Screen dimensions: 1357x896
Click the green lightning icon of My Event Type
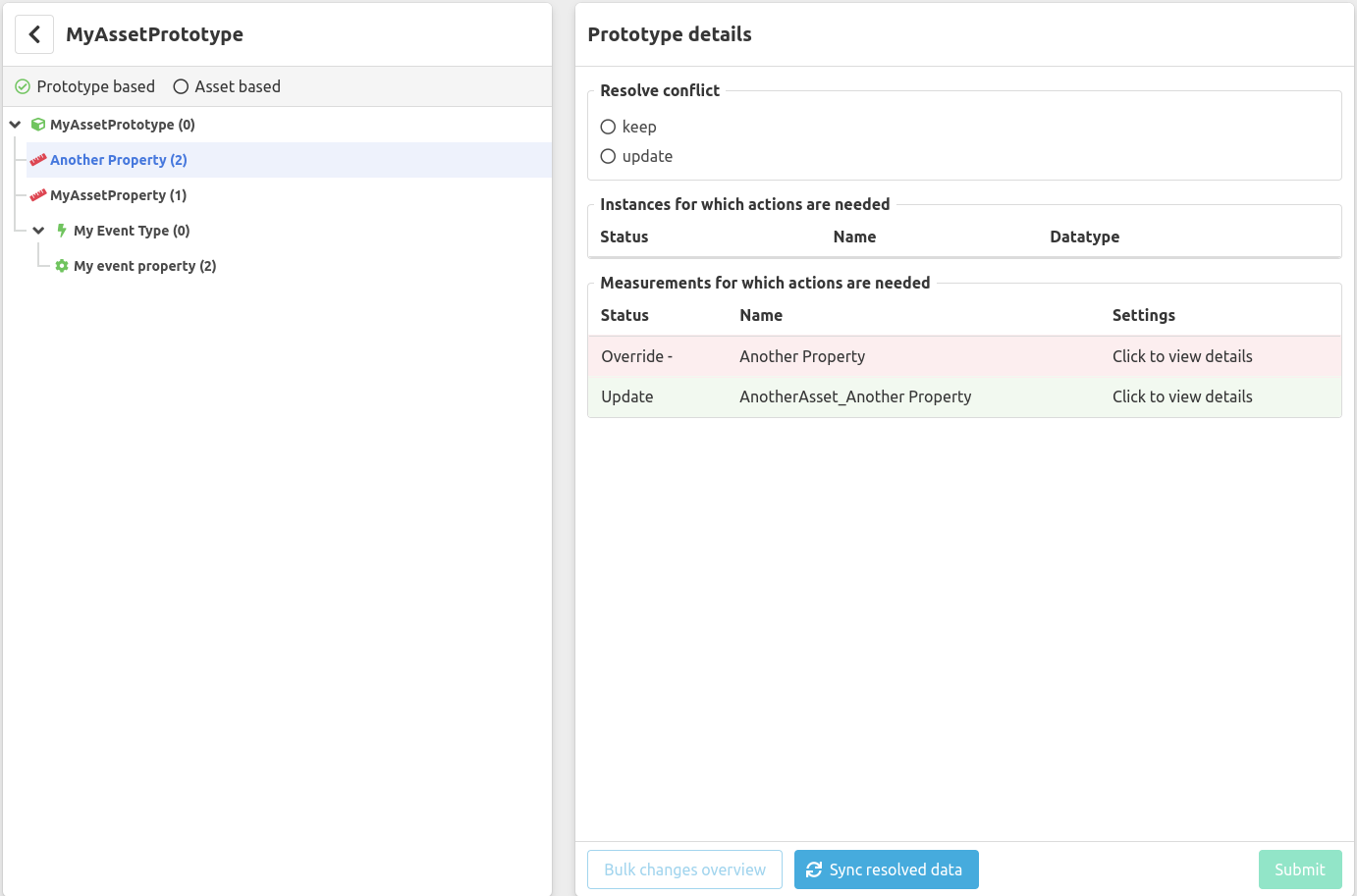click(62, 231)
